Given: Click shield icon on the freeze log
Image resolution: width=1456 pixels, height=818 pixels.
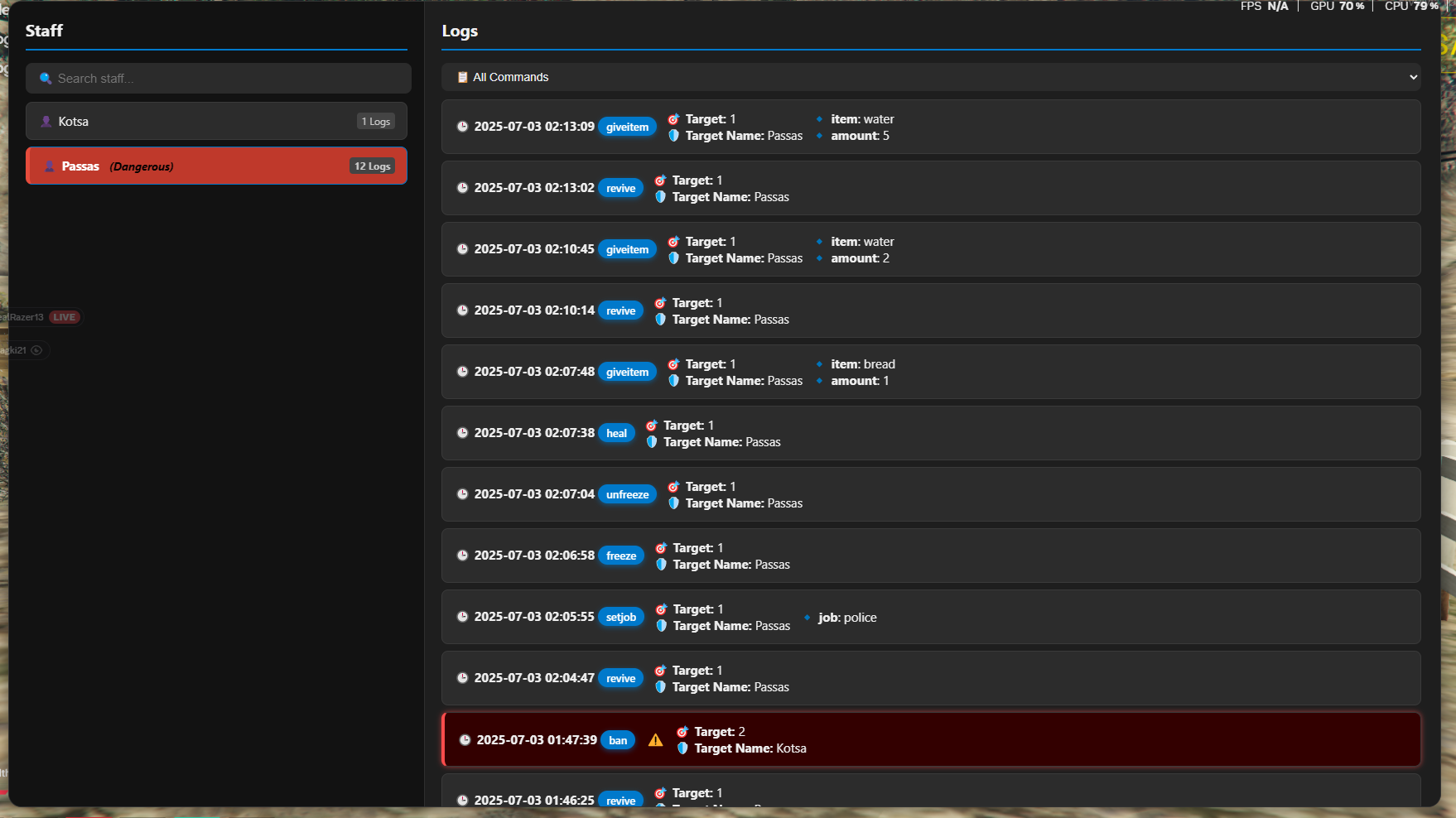Looking at the screenshot, I should click(661, 565).
